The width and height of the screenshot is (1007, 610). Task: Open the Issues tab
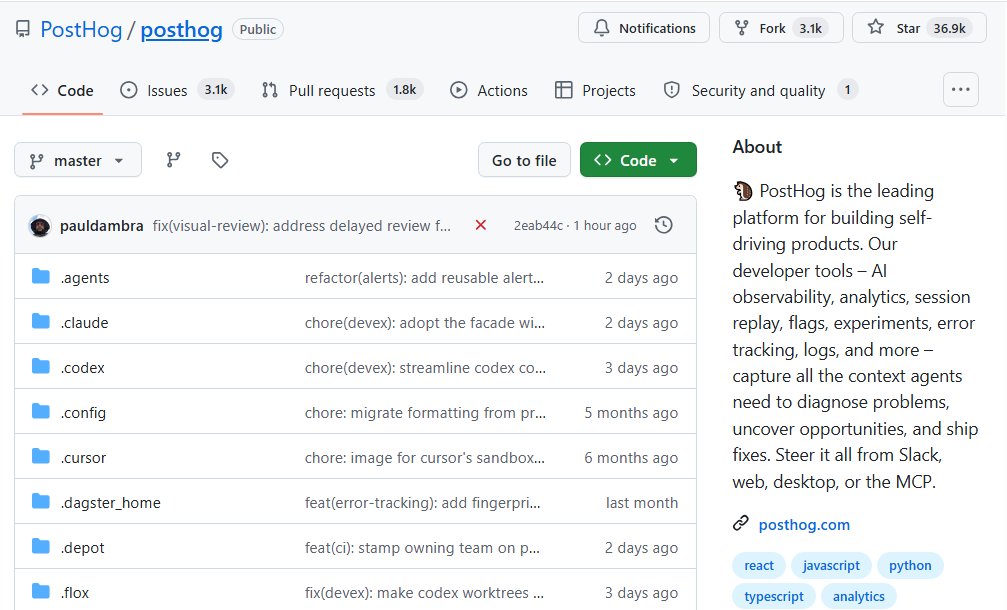(x=177, y=91)
